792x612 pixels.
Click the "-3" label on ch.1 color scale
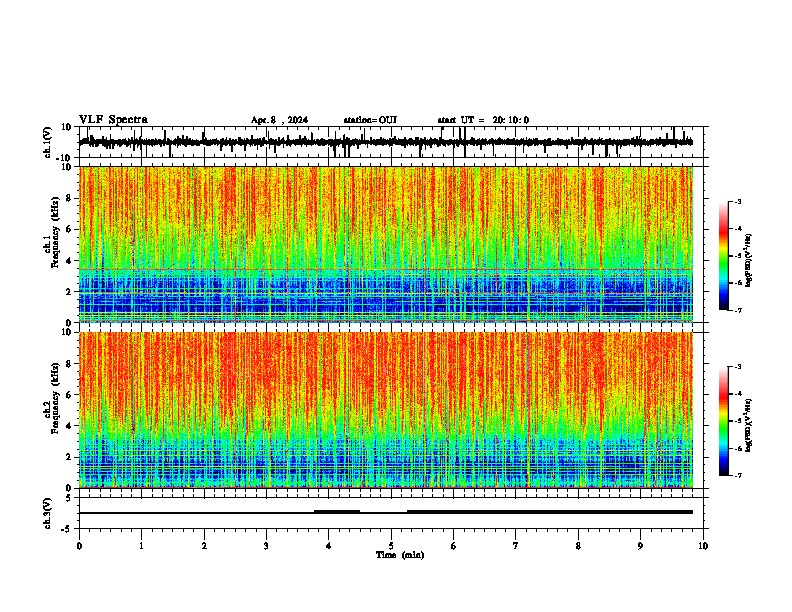tap(737, 201)
